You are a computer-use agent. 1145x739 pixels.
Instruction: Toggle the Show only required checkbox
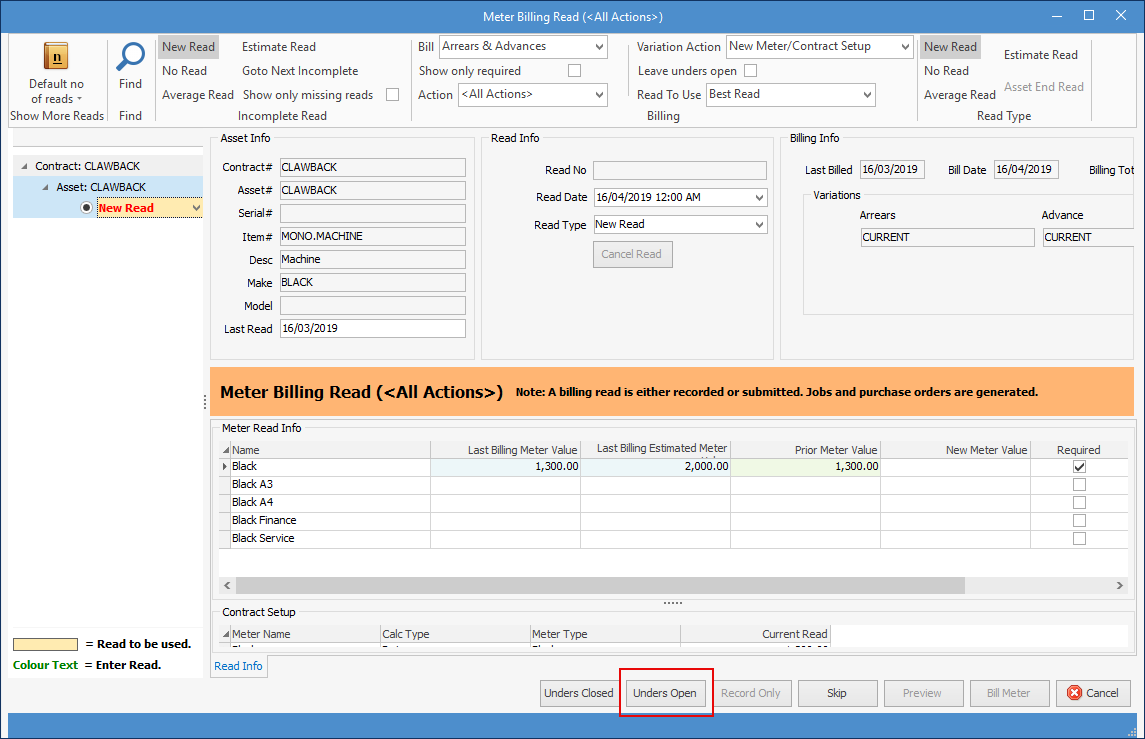(x=575, y=71)
